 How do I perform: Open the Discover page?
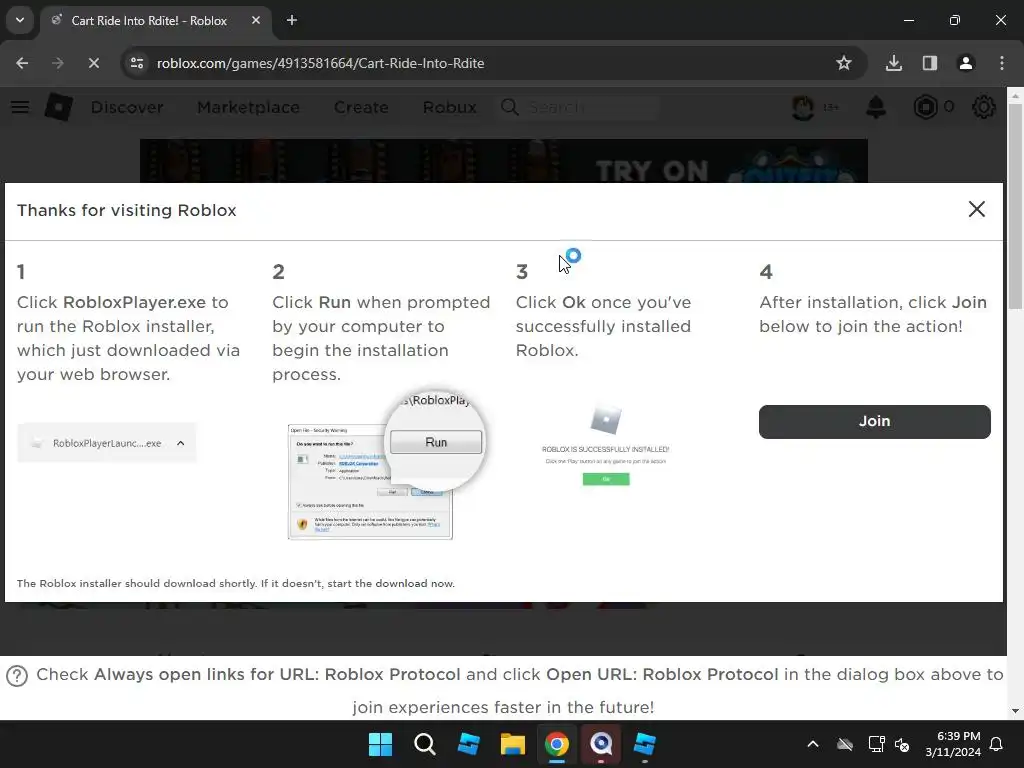point(127,107)
